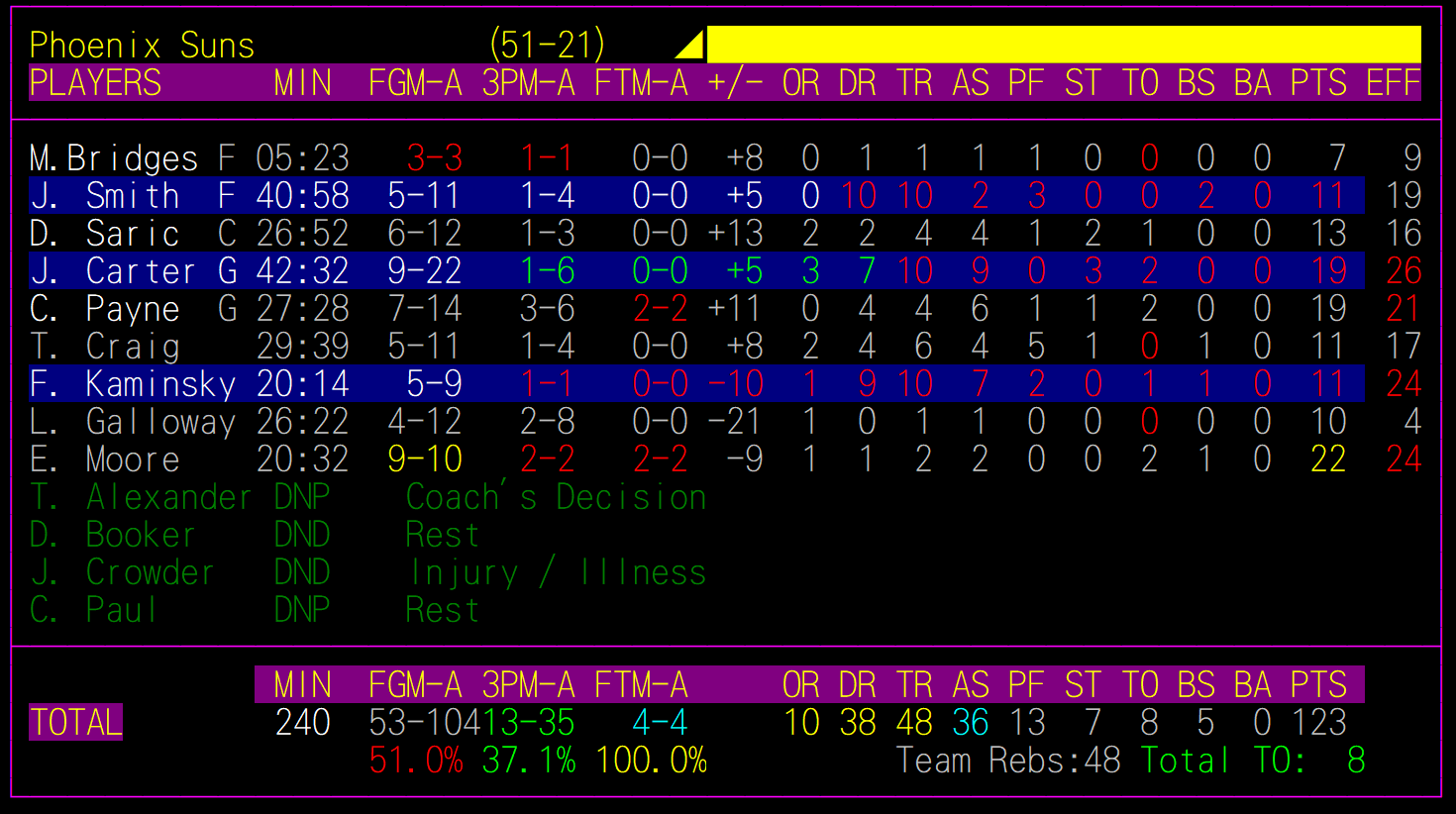Select the M.Bridges player name
Screen dimensions: 1456x814
coord(114,158)
